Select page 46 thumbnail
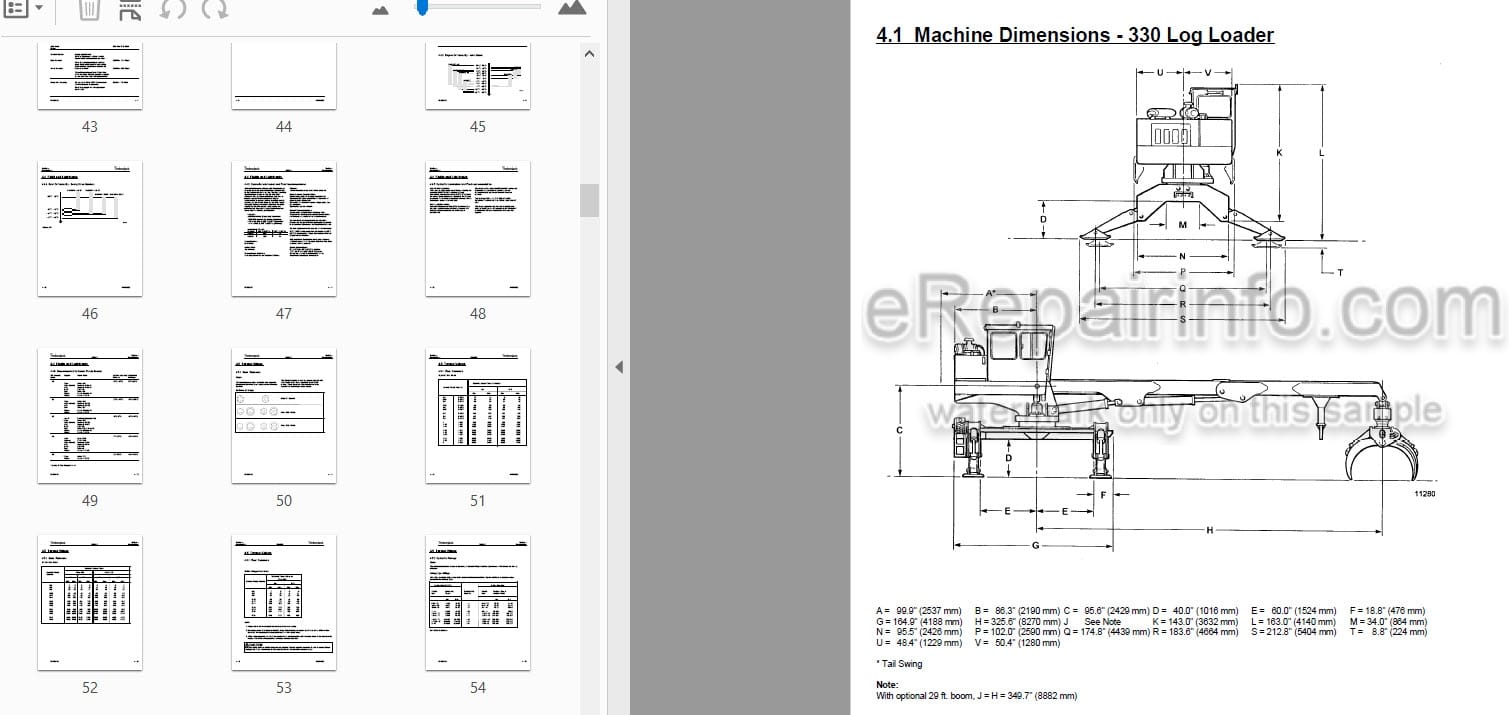 (90, 228)
